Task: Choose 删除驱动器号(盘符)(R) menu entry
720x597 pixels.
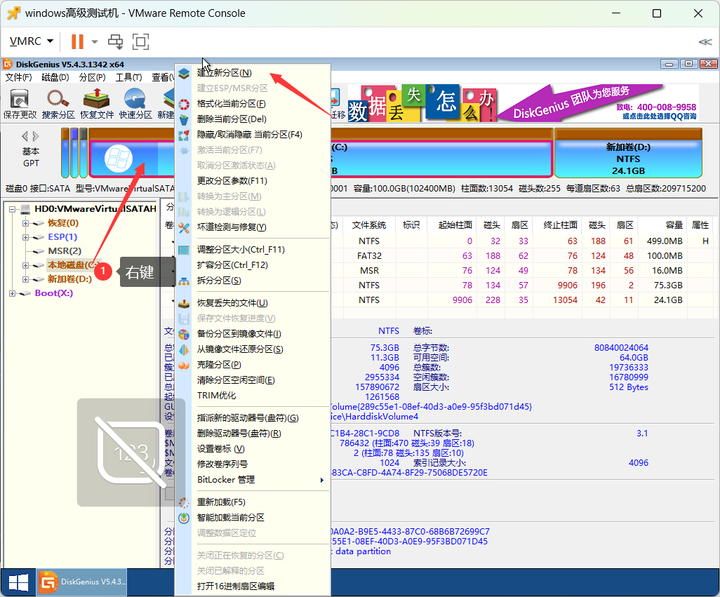Action: [253, 434]
